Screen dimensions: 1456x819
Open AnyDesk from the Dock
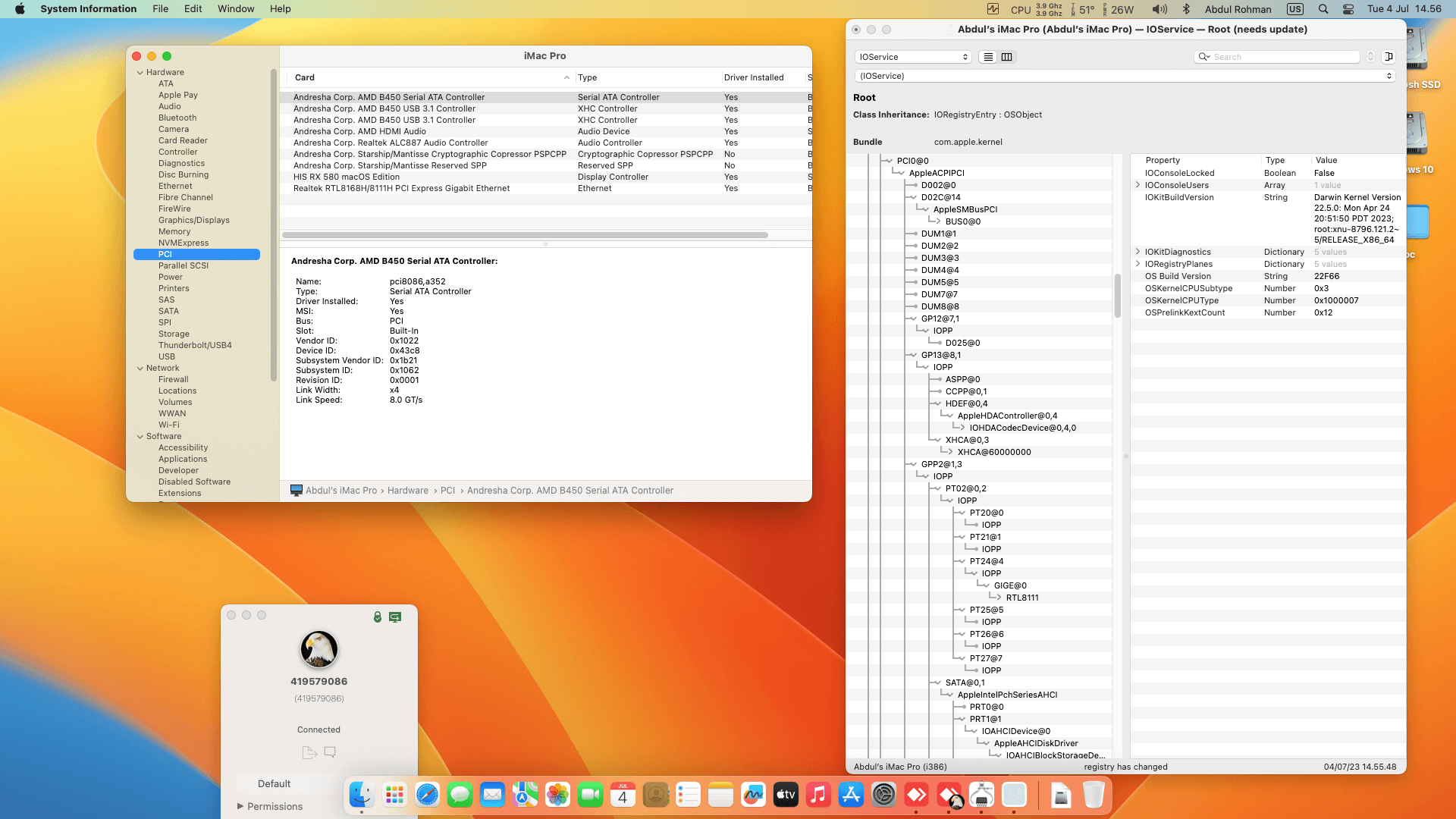918,795
